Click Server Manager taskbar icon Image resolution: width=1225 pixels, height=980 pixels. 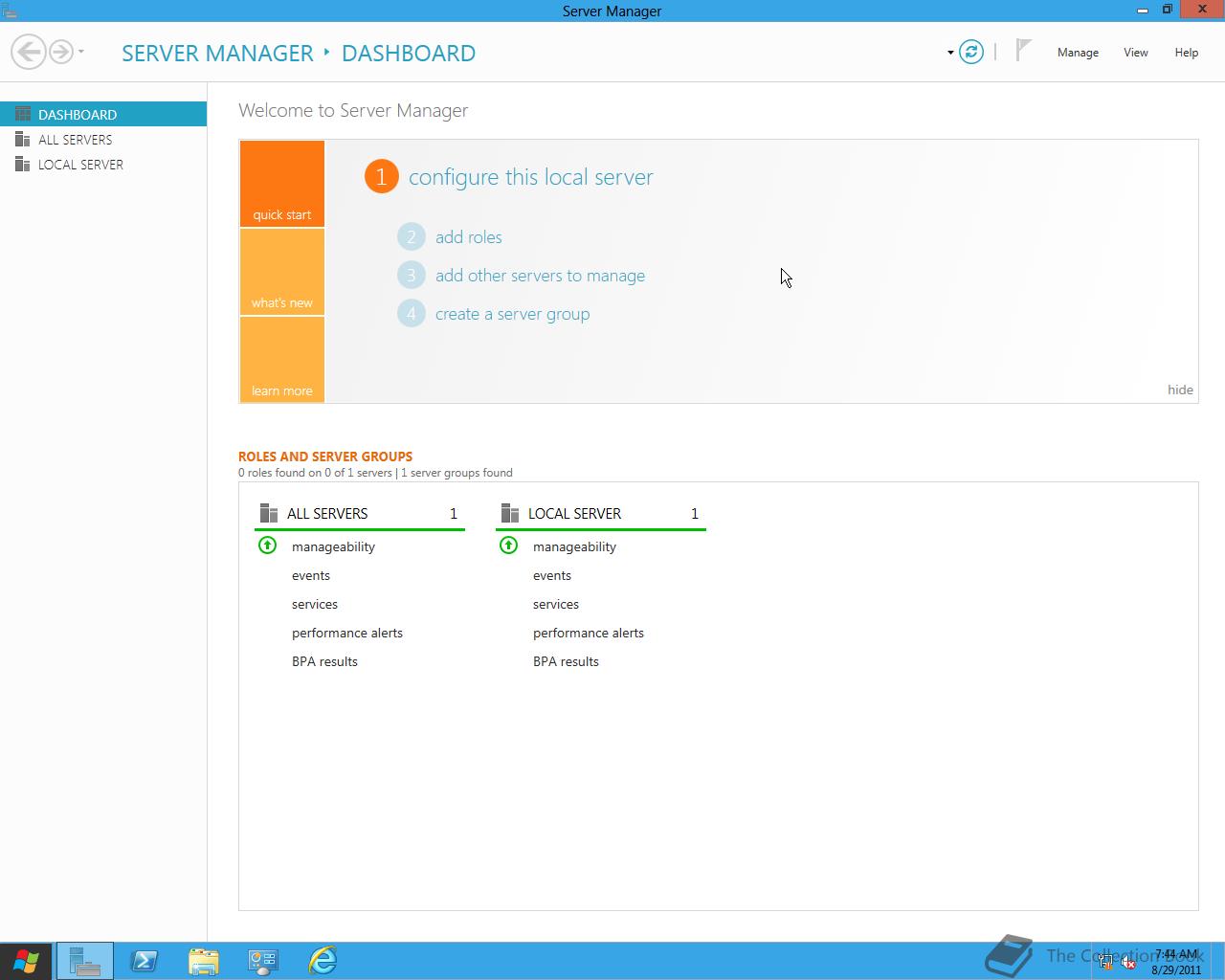[x=85, y=961]
